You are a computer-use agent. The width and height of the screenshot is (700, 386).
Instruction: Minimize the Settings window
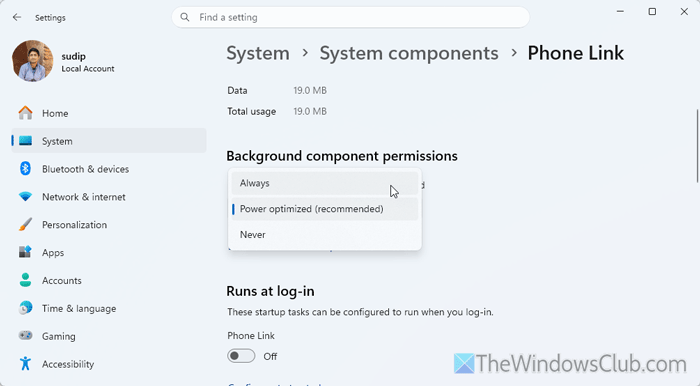pos(620,12)
